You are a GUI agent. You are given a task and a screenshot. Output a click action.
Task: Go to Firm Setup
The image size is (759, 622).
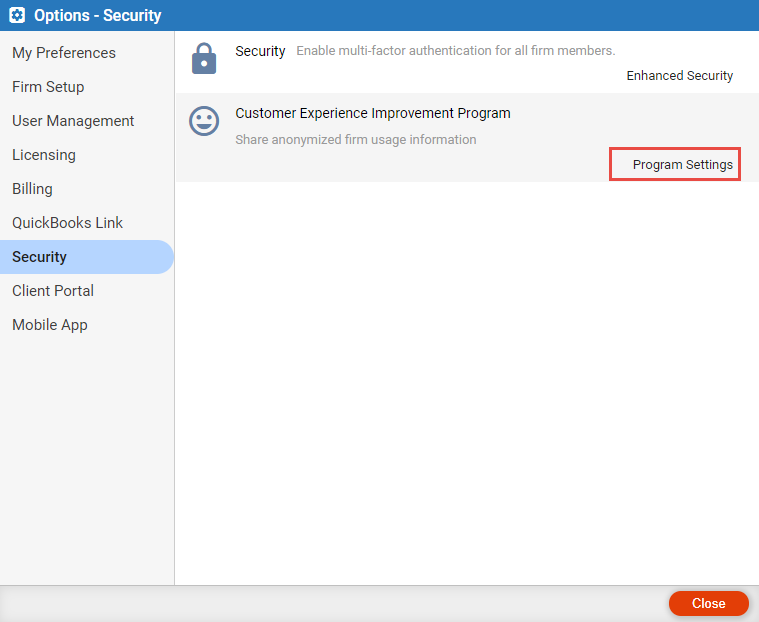pyautogui.click(x=48, y=87)
